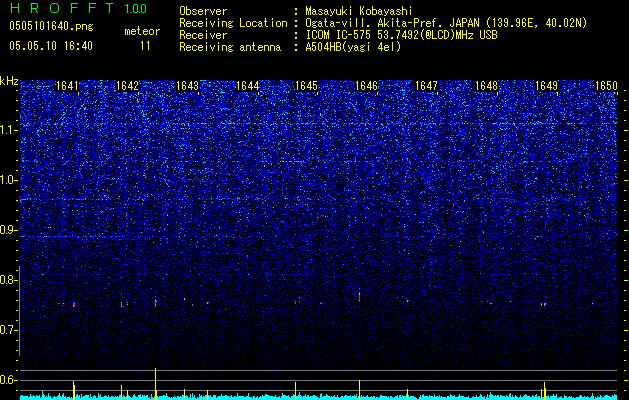Click the Receiving antenna label

click(x=230, y=47)
